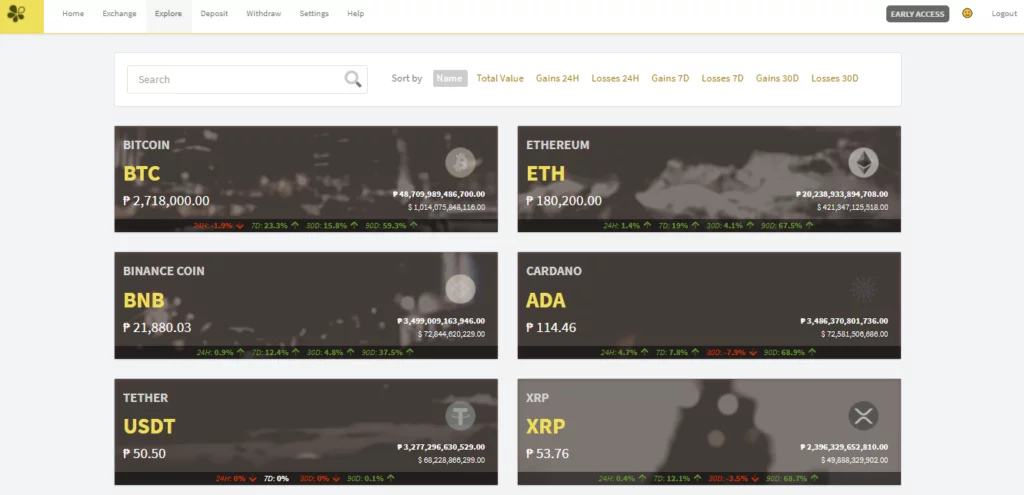The height and width of the screenshot is (495, 1024).
Task: Click the yellow clover logo icon
Action: (16, 14)
